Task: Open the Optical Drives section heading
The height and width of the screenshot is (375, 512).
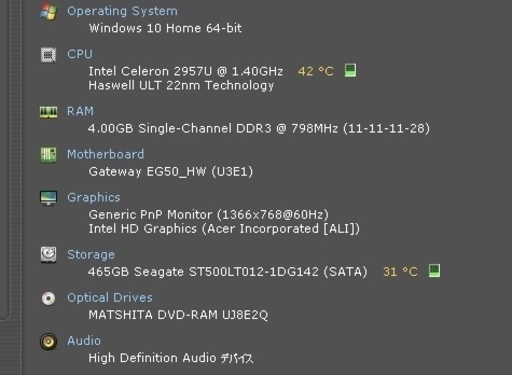Action: pyautogui.click(x=110, y=298)
